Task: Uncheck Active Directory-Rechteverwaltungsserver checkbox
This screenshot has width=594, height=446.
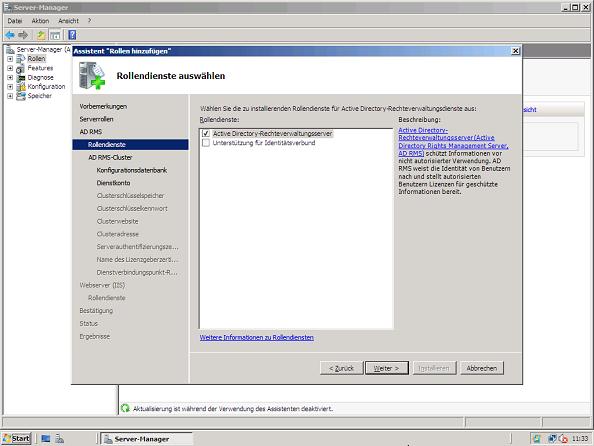Action: tap(206, 133)
